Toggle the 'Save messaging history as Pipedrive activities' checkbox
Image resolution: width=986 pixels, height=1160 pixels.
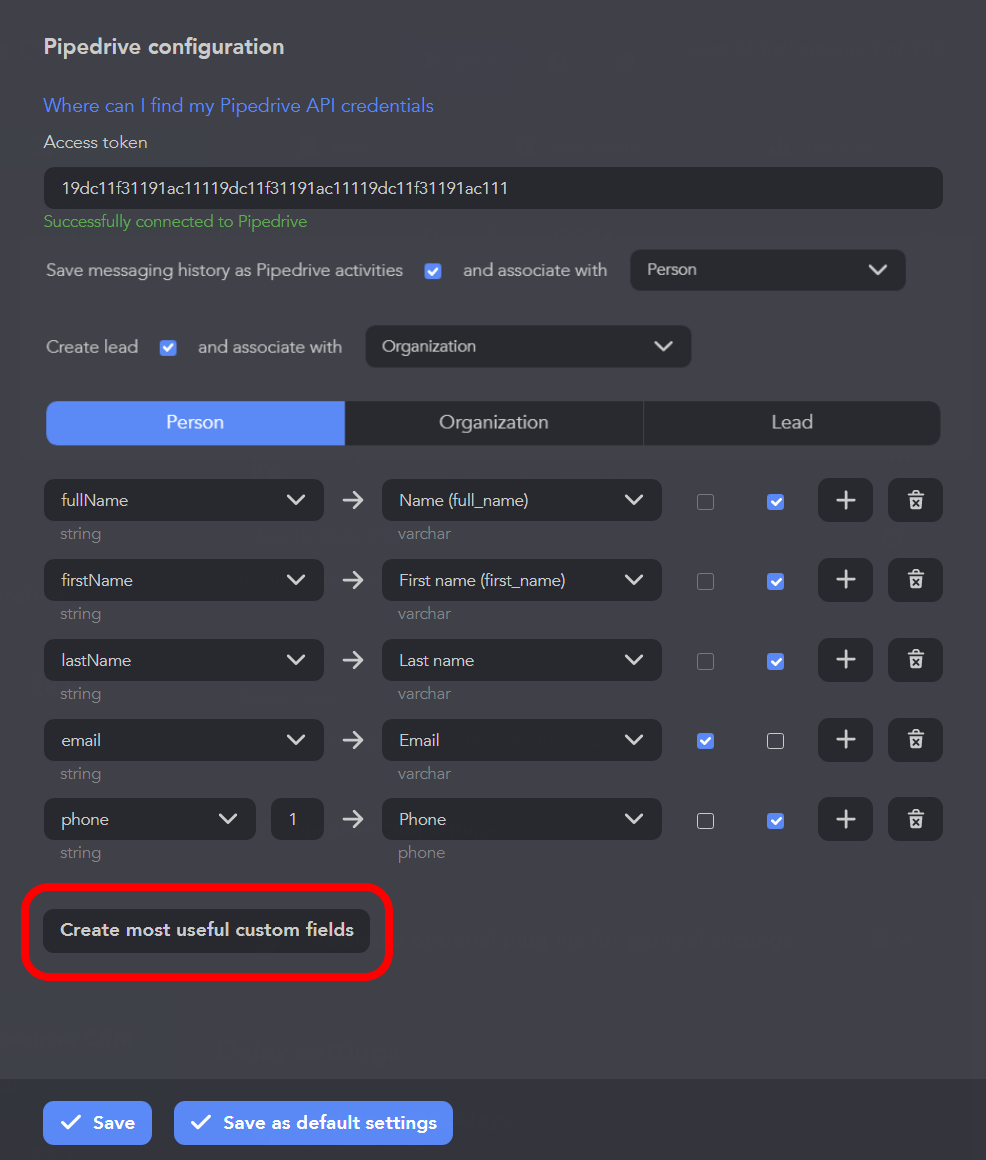click(433, 271)
